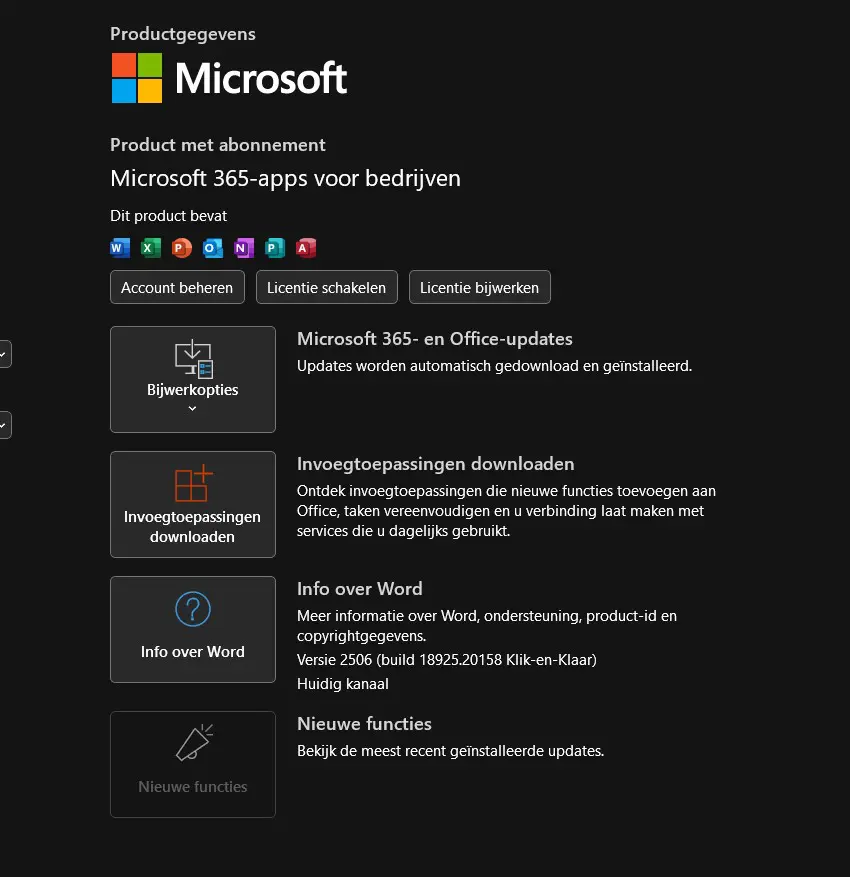
Task: Click Licentie bijwerken button
Action: point(480,287)
